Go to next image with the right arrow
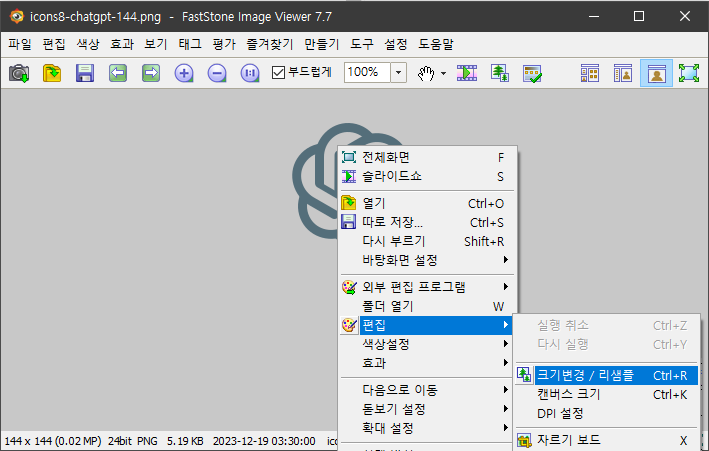The height and width of the screenshot is (451, 709). click(151, 73)
